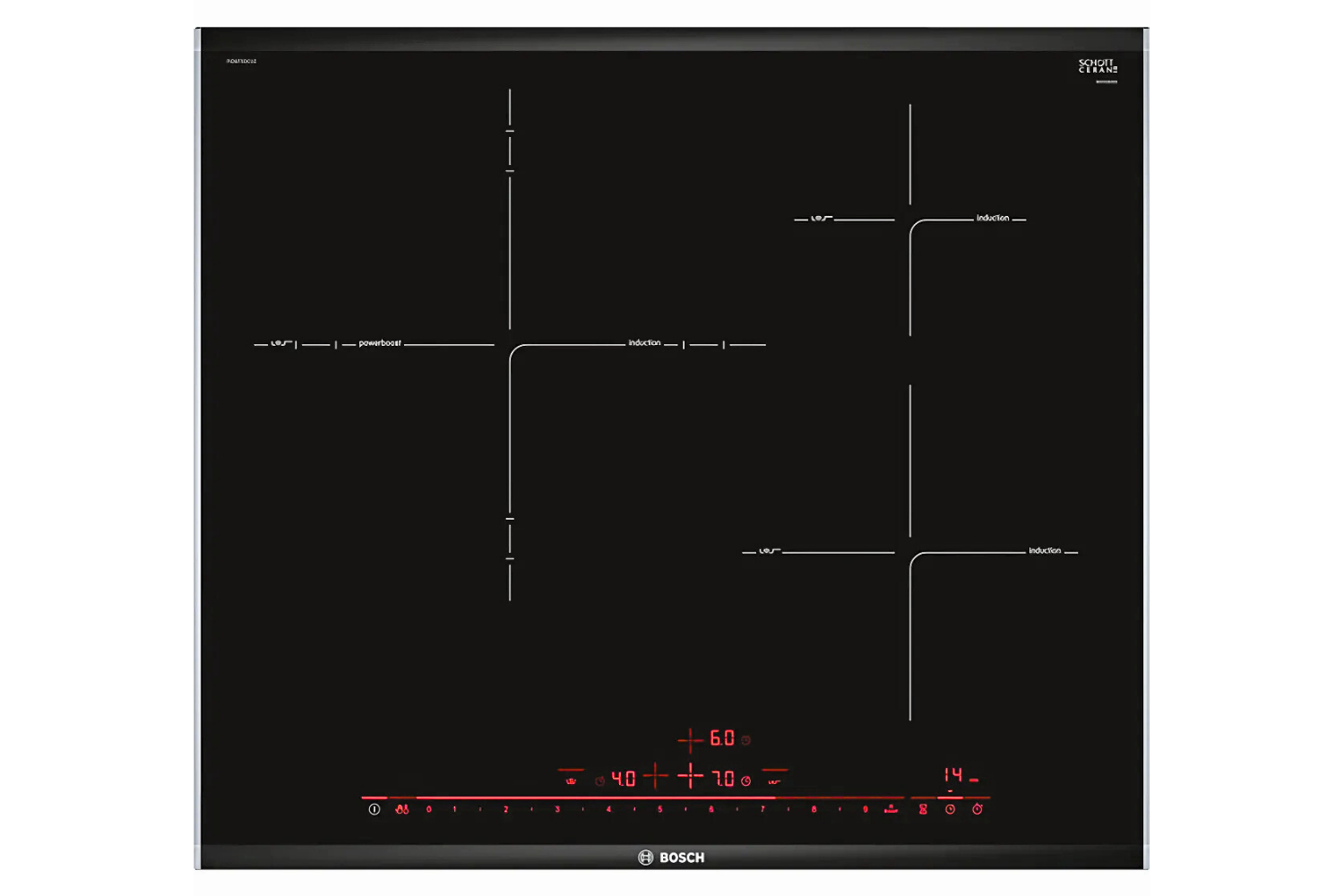
Task: Set the power slider to level 1
Action: [x=455, y=809]
